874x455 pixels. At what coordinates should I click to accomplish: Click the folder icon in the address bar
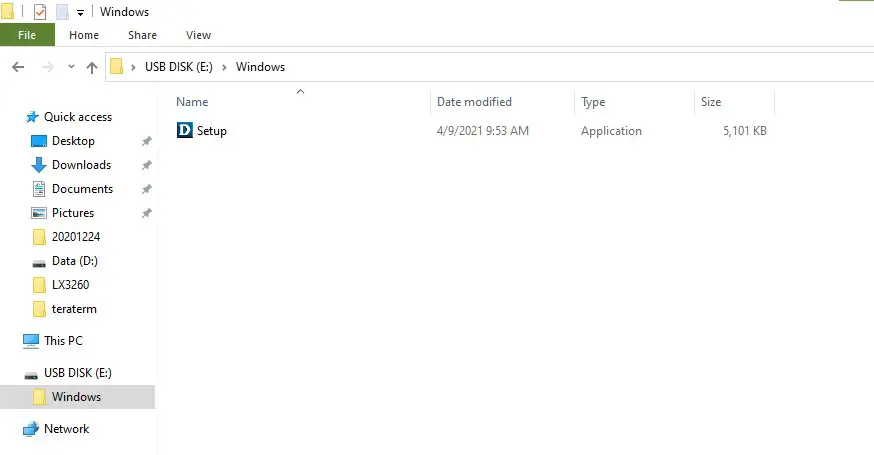pyautogui.click(x=116, y=67)
